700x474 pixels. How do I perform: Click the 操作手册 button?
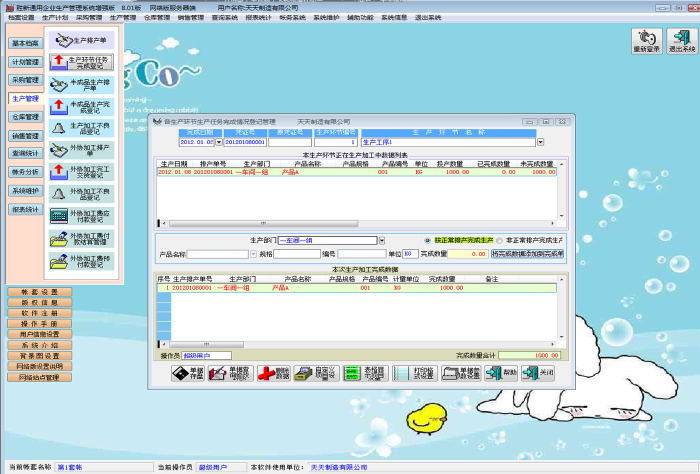(x=40, y=324)
